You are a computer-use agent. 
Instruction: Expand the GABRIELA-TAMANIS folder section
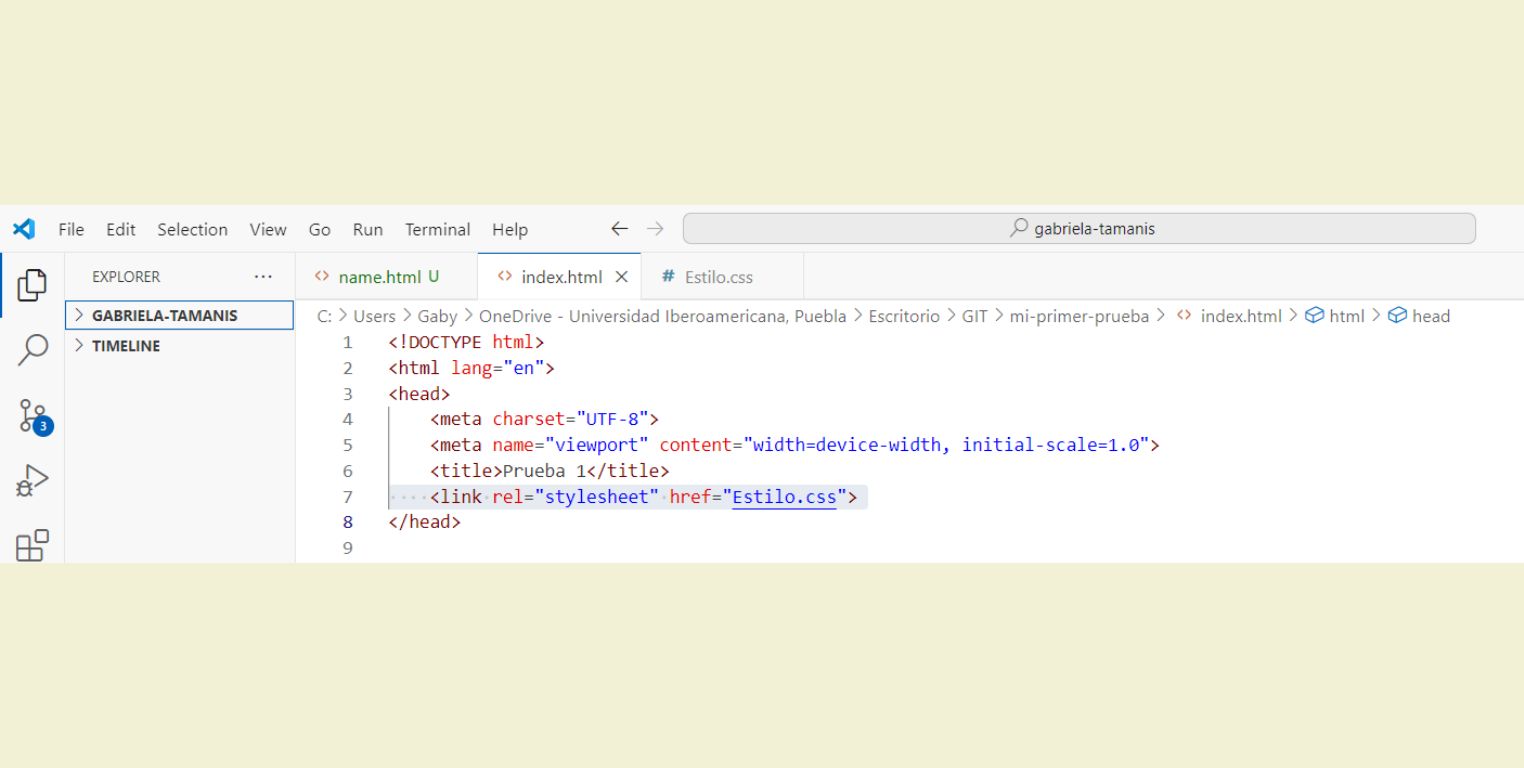pos(179,315)
